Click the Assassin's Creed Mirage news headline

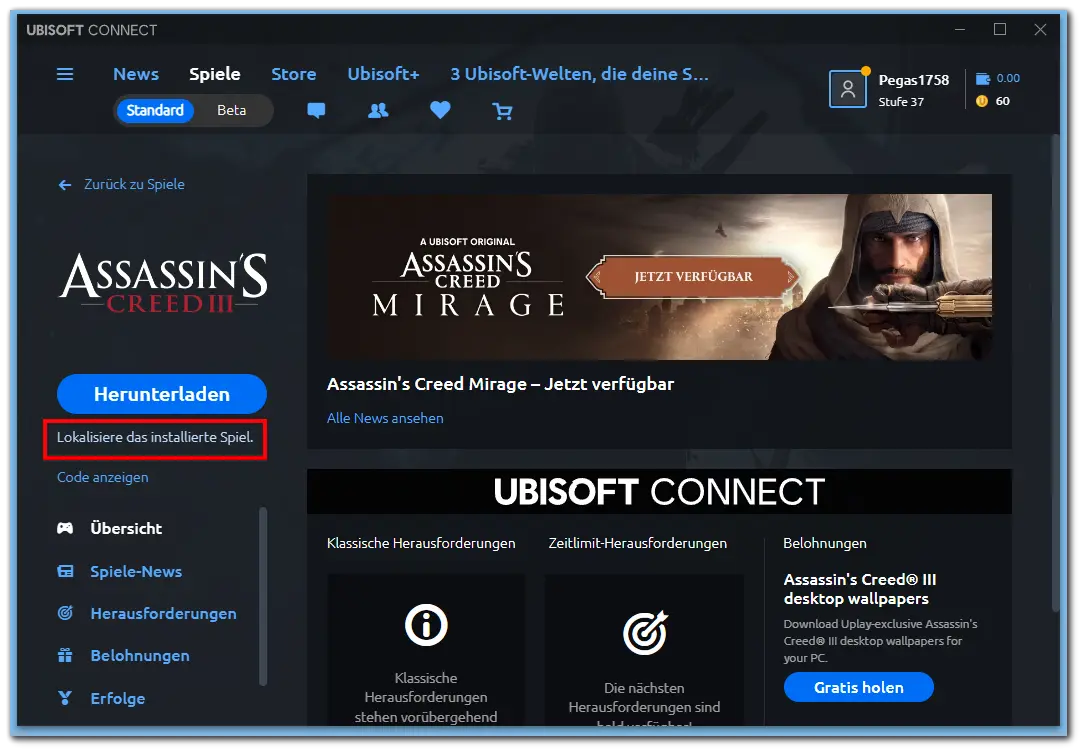pos(500,384)
